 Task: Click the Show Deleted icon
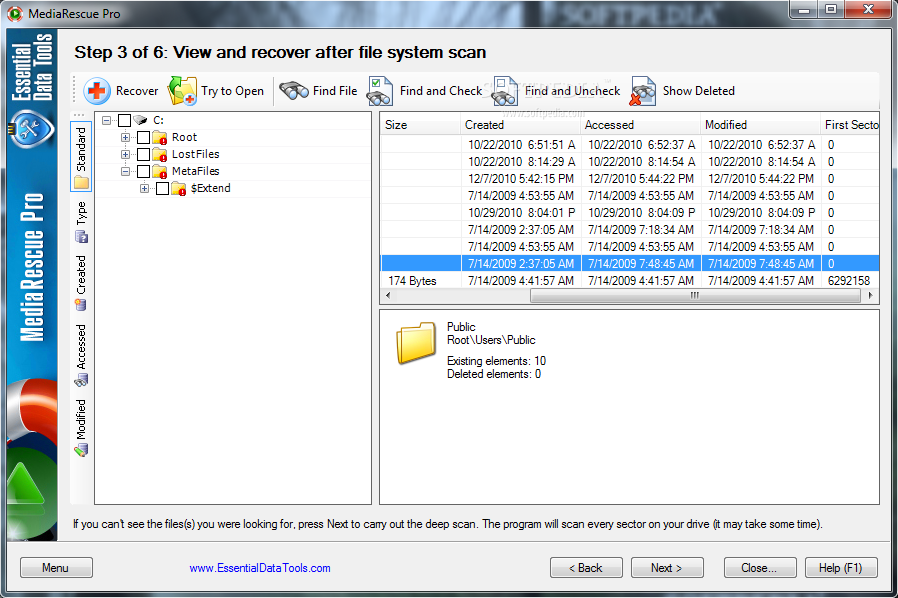[x=643, y=91]
